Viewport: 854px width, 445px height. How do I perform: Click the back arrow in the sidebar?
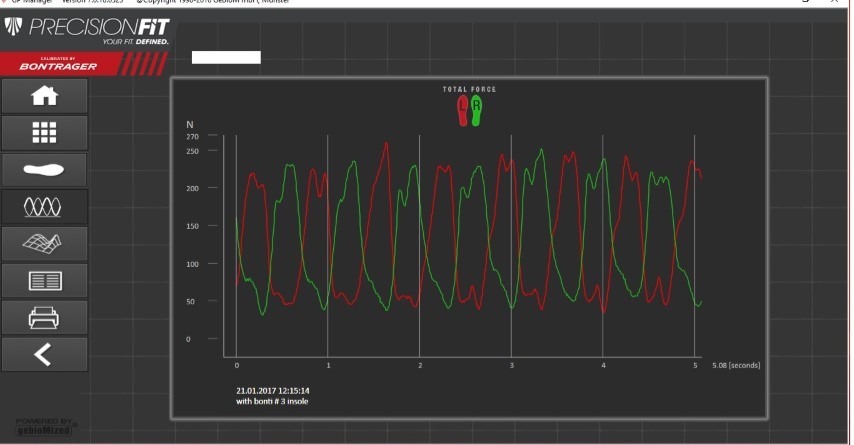click(44, 354)
